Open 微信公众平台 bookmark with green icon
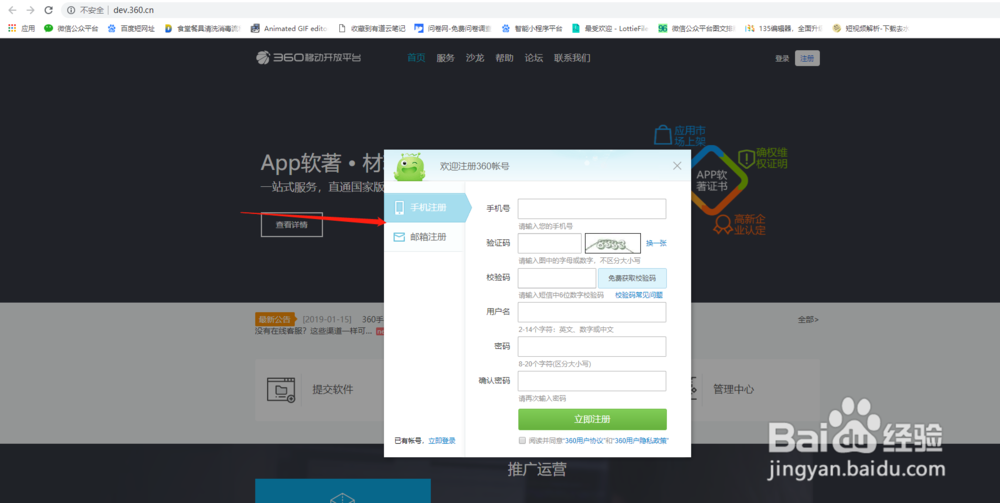The width and height of the screenshot is (1000, 503). click(71, 28)
